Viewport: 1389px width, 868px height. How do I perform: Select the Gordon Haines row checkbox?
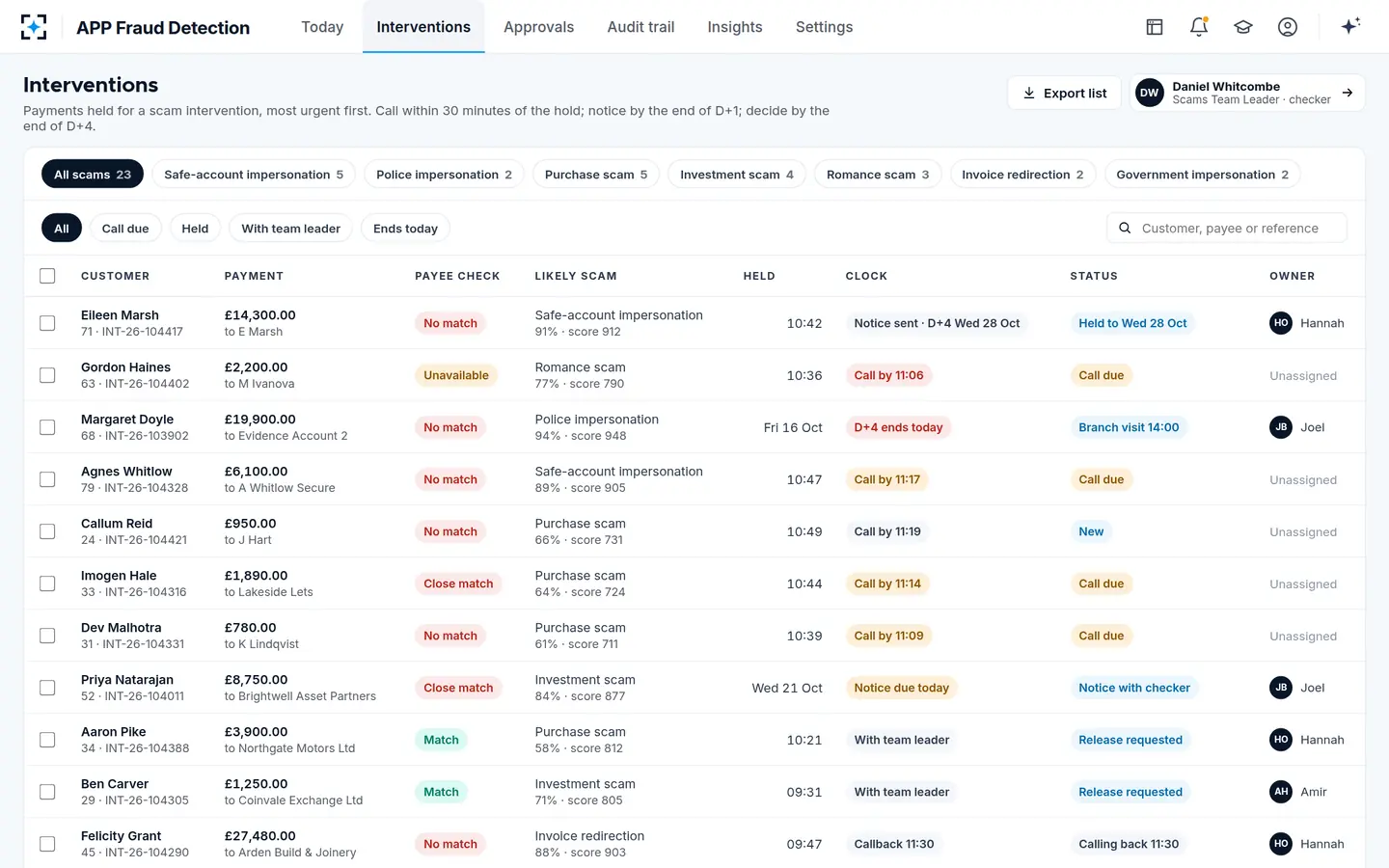[x=47, y=375]
